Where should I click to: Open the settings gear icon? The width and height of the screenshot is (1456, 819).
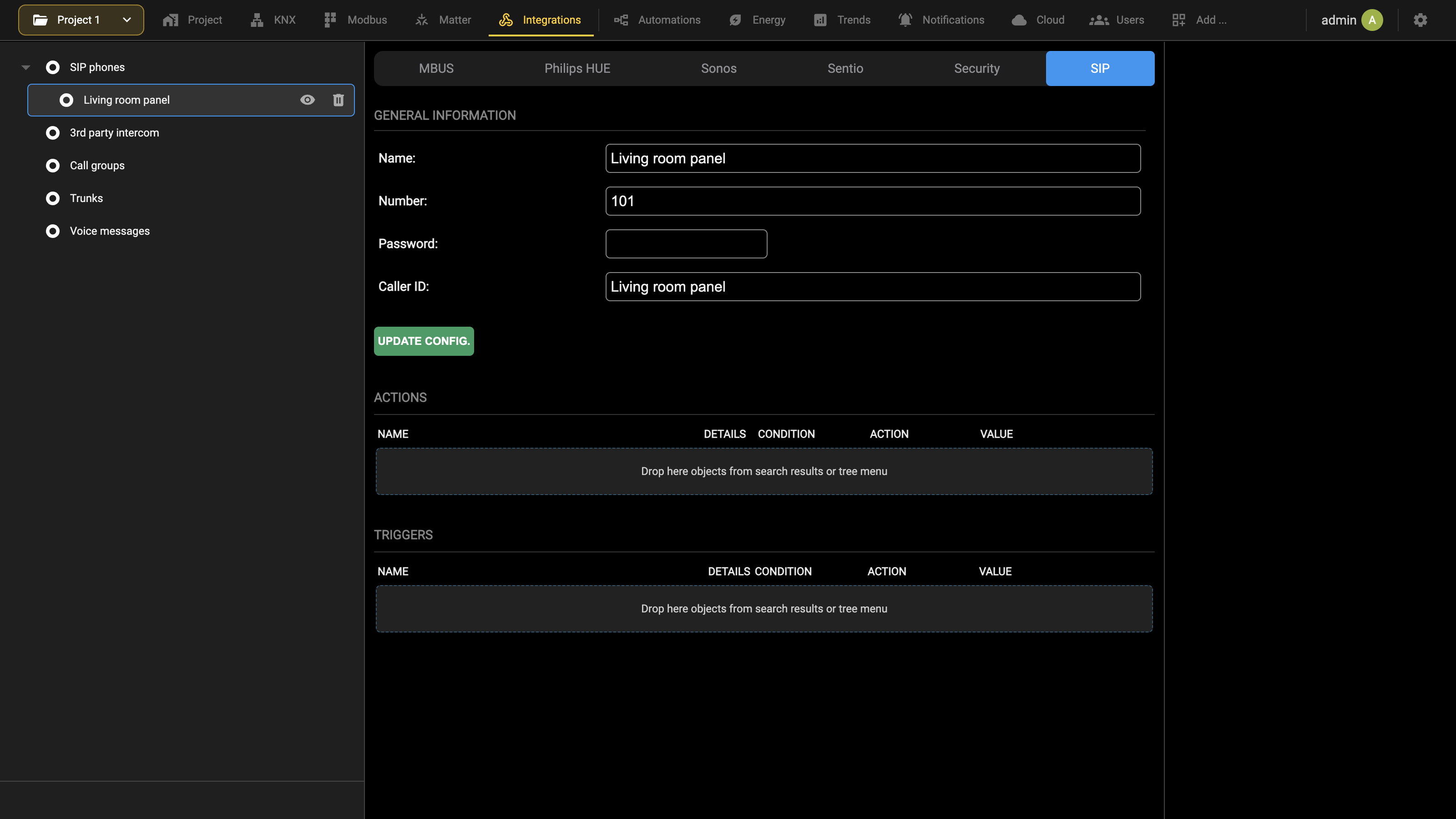(x=1421, y=20)
